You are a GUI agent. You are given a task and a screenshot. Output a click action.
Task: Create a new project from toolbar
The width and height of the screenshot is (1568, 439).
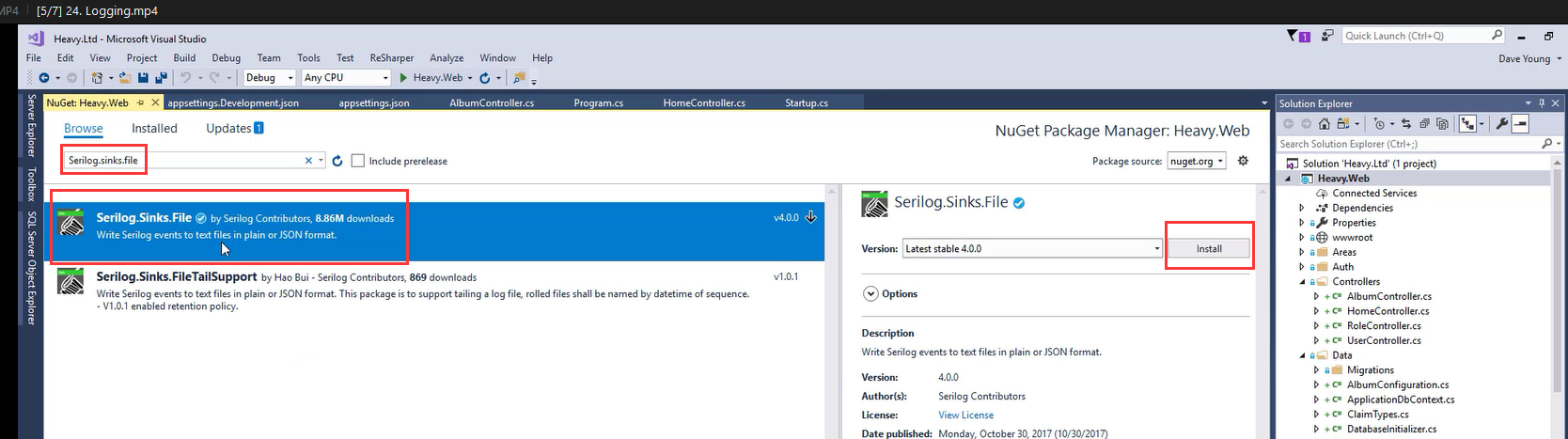[97, 78]
